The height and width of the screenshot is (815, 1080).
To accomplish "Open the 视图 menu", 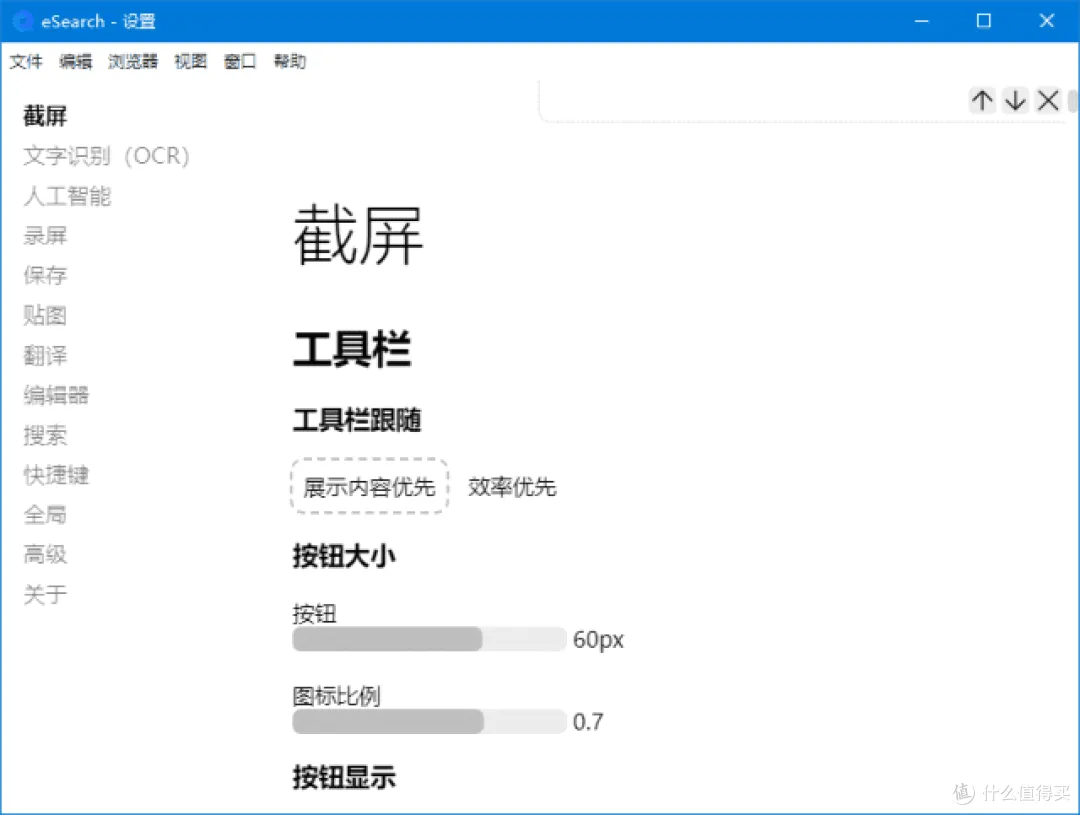I will tap(189, 61).
